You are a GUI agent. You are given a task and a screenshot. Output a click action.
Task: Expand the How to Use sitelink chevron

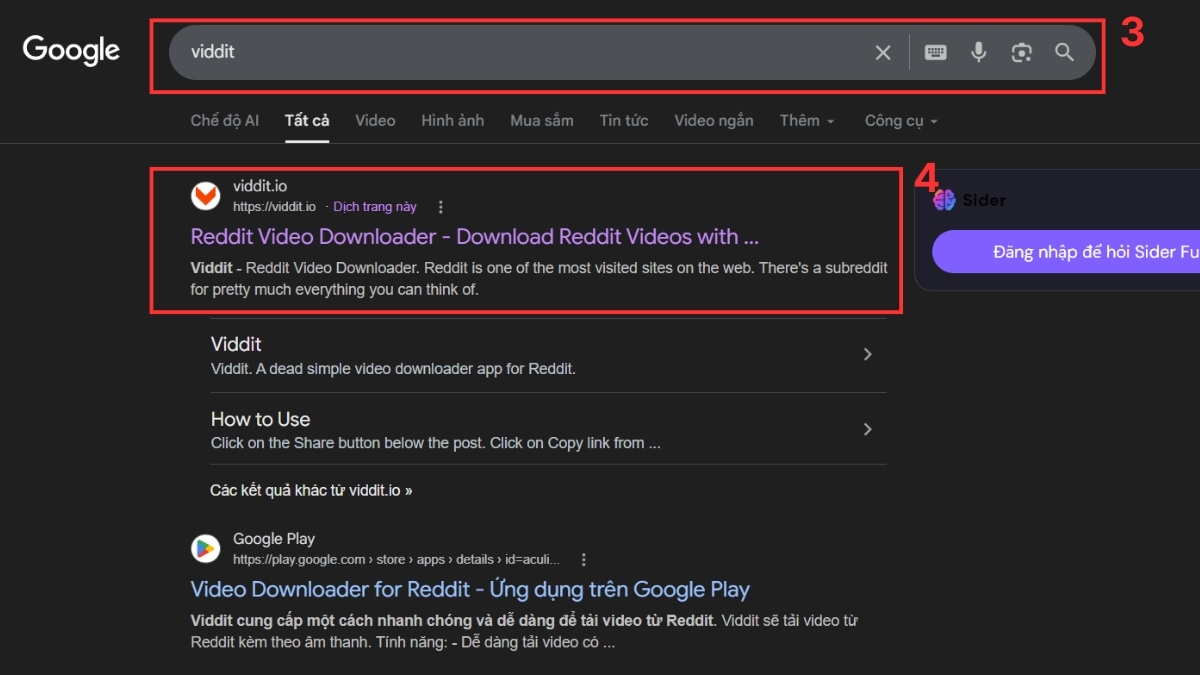[867, 429]
